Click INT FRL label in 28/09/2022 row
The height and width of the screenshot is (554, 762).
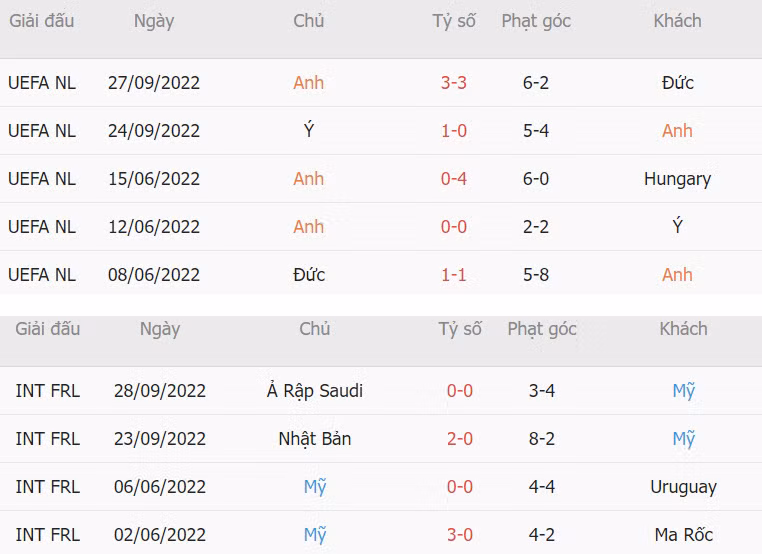click(x=48, y=391)
